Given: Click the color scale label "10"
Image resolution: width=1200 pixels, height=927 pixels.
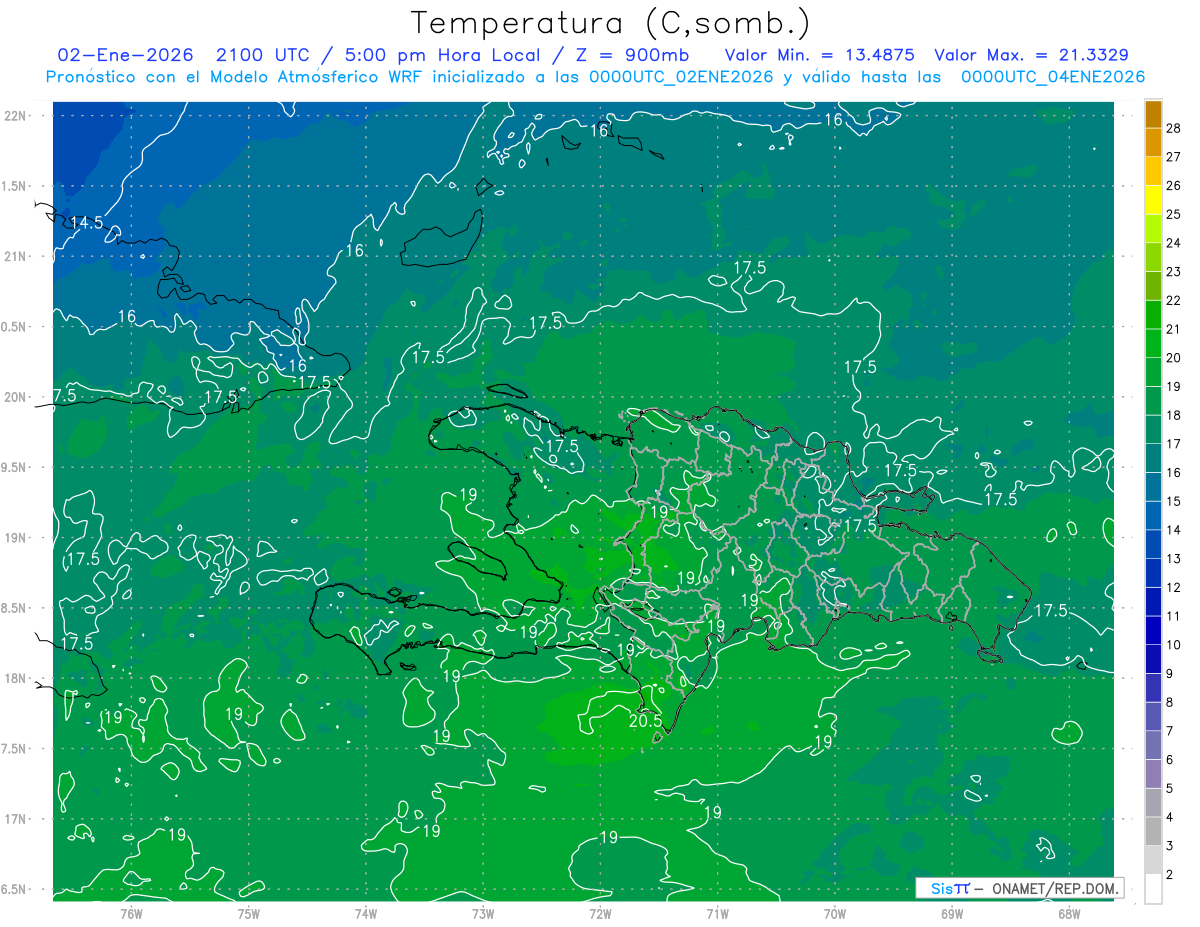Looking at the screenshot, I should point(1174,645).
